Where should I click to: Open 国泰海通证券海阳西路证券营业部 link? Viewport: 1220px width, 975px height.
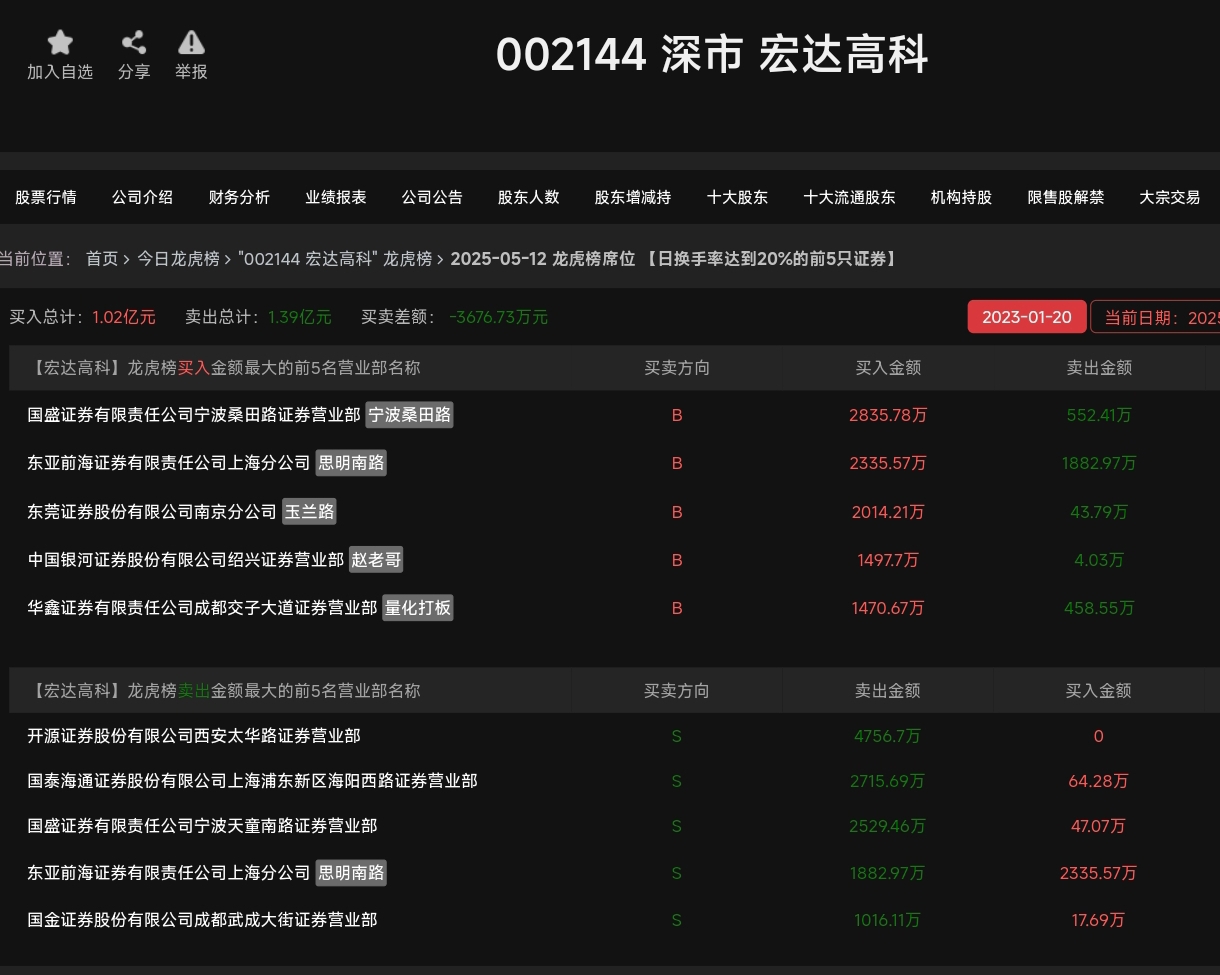252,781
